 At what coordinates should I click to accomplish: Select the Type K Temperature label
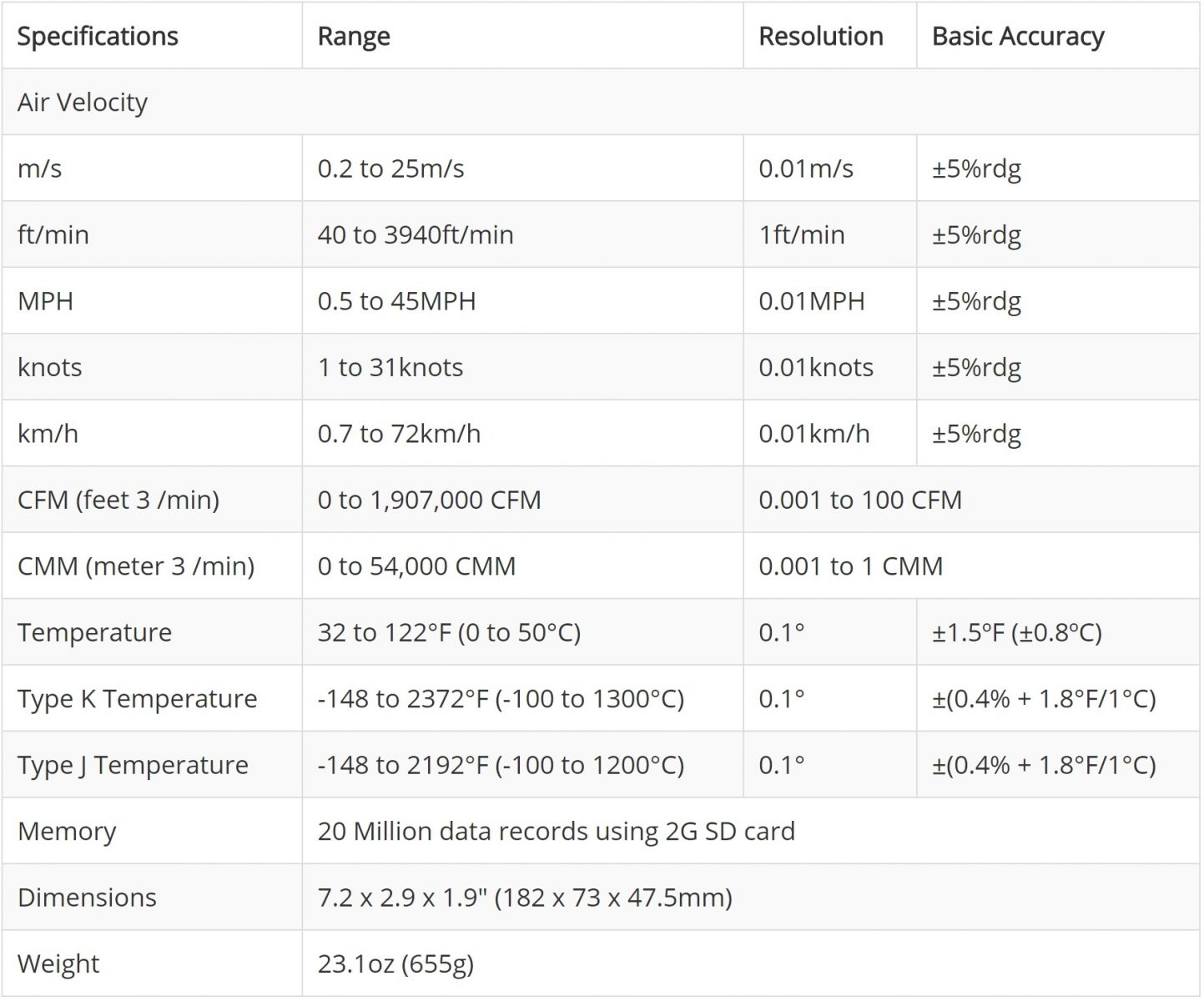tap(137, 699)
